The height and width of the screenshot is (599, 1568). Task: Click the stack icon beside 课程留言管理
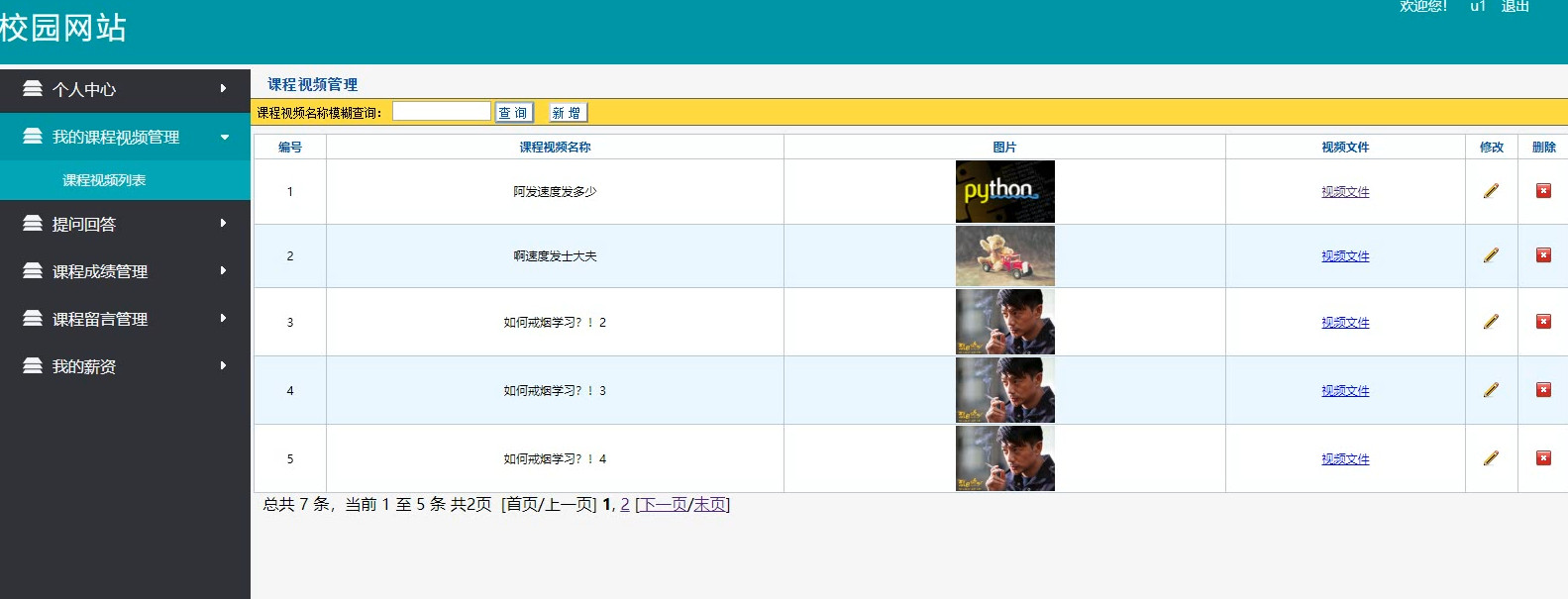tap(33, 318)
